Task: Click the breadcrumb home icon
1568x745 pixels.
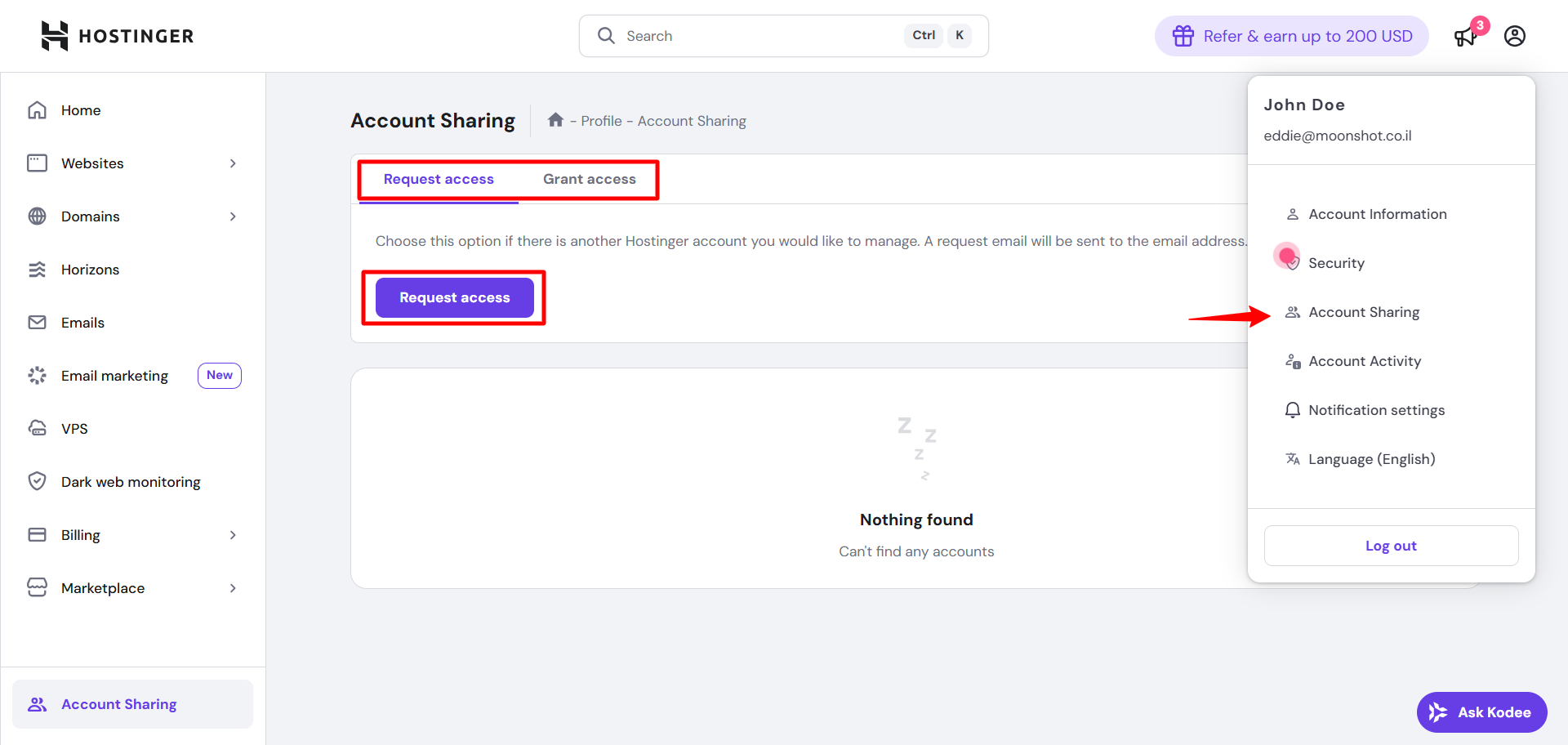Action: 556,119
